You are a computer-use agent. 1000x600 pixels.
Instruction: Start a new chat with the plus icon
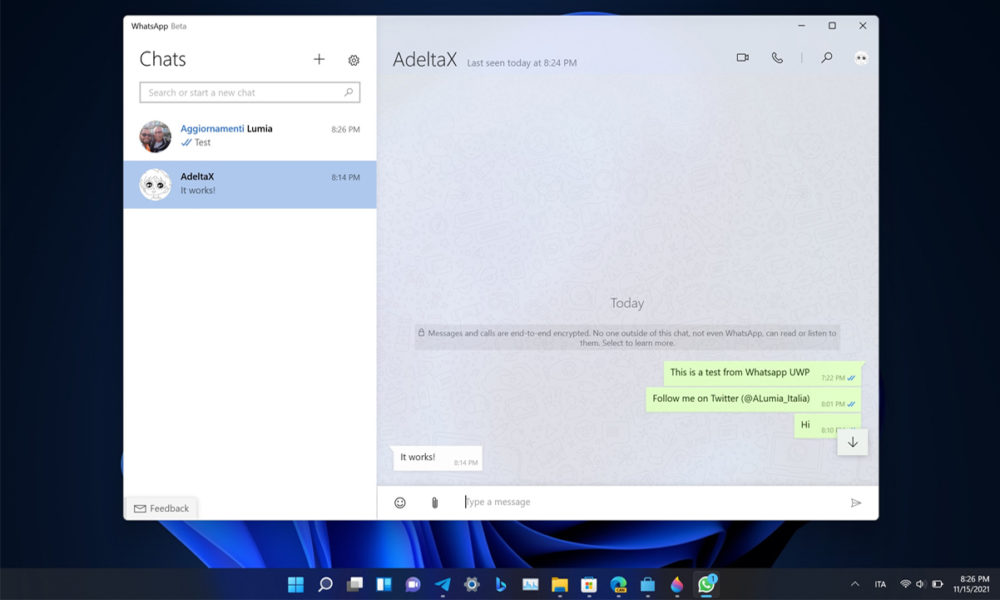319,59
